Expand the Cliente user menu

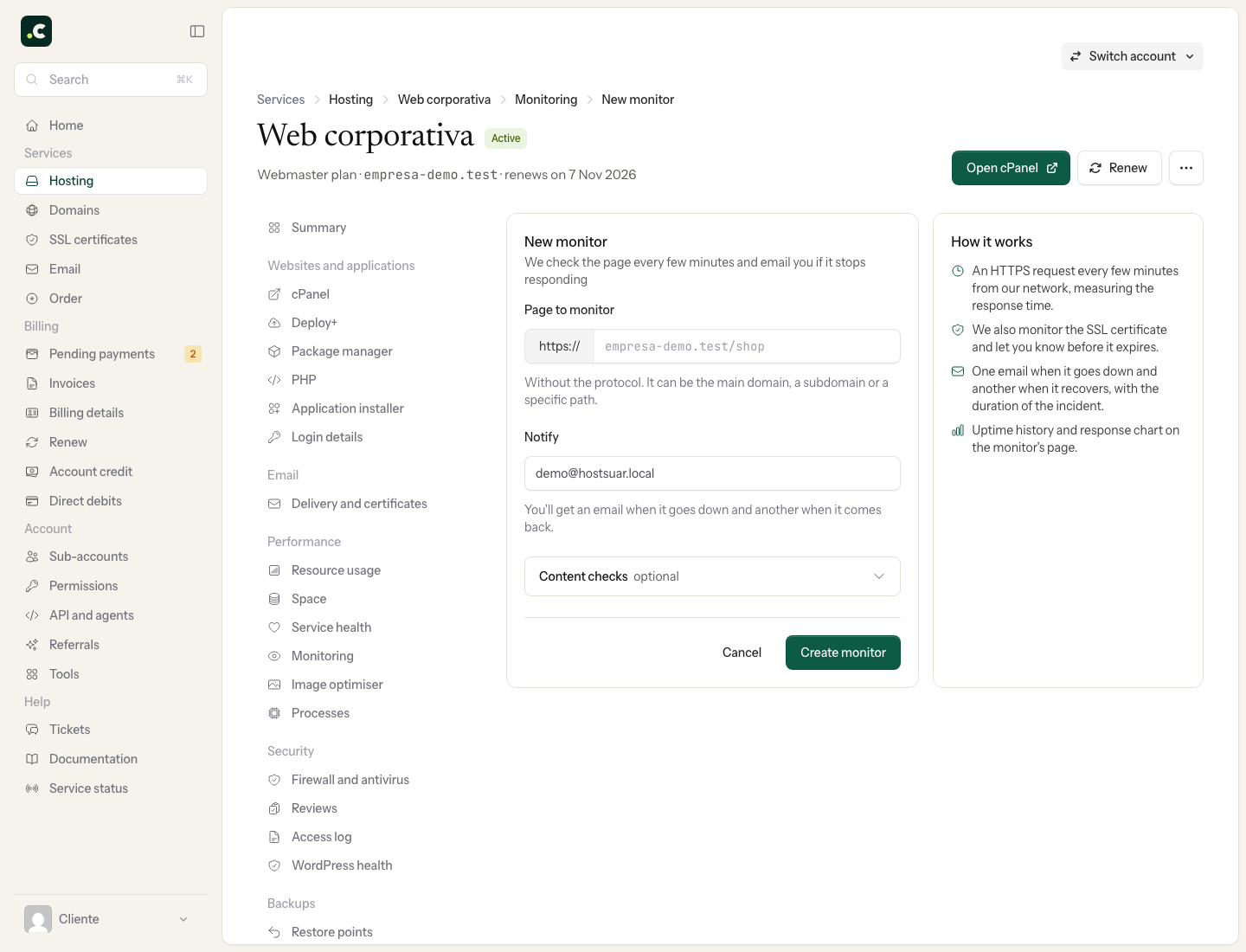pyautogui.click(x=111, y=919)
